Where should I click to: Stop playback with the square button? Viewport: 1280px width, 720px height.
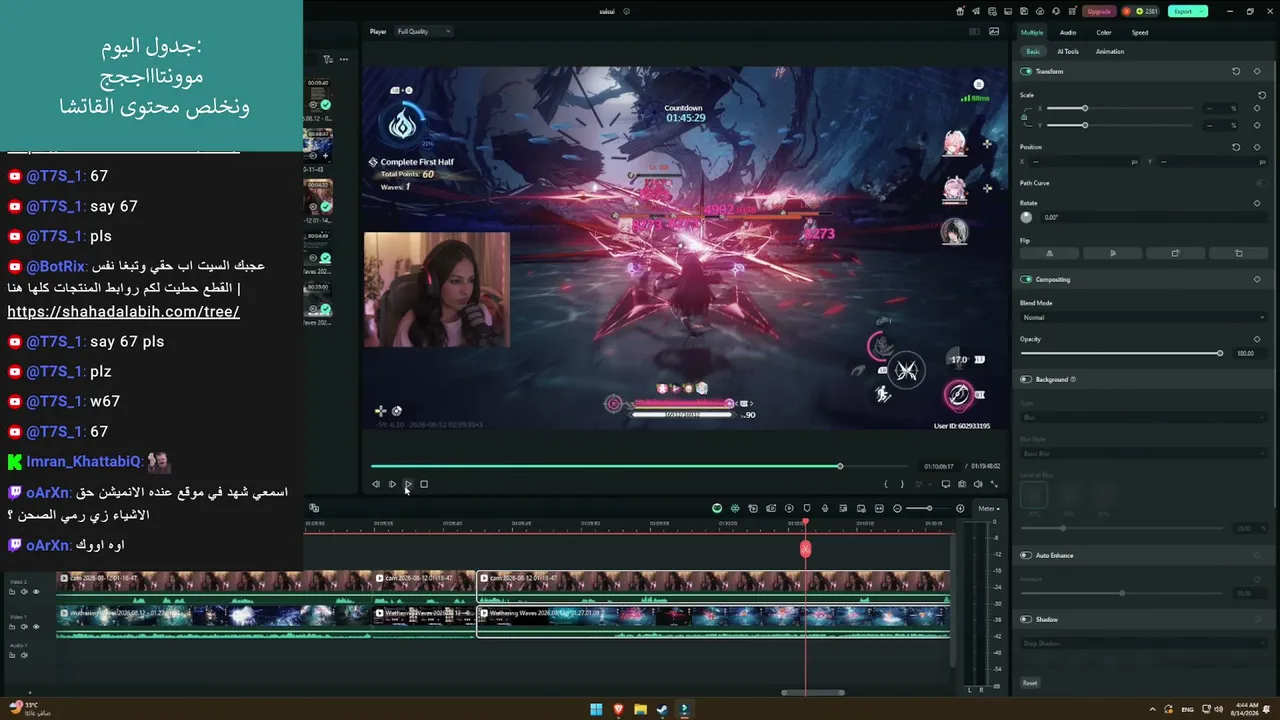click(x=424, y=484)
